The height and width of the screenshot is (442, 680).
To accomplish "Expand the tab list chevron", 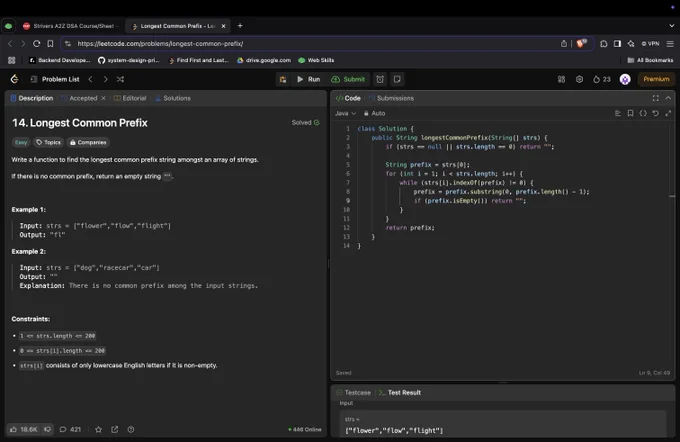I will pyautogui.click(x=671, y=26).
